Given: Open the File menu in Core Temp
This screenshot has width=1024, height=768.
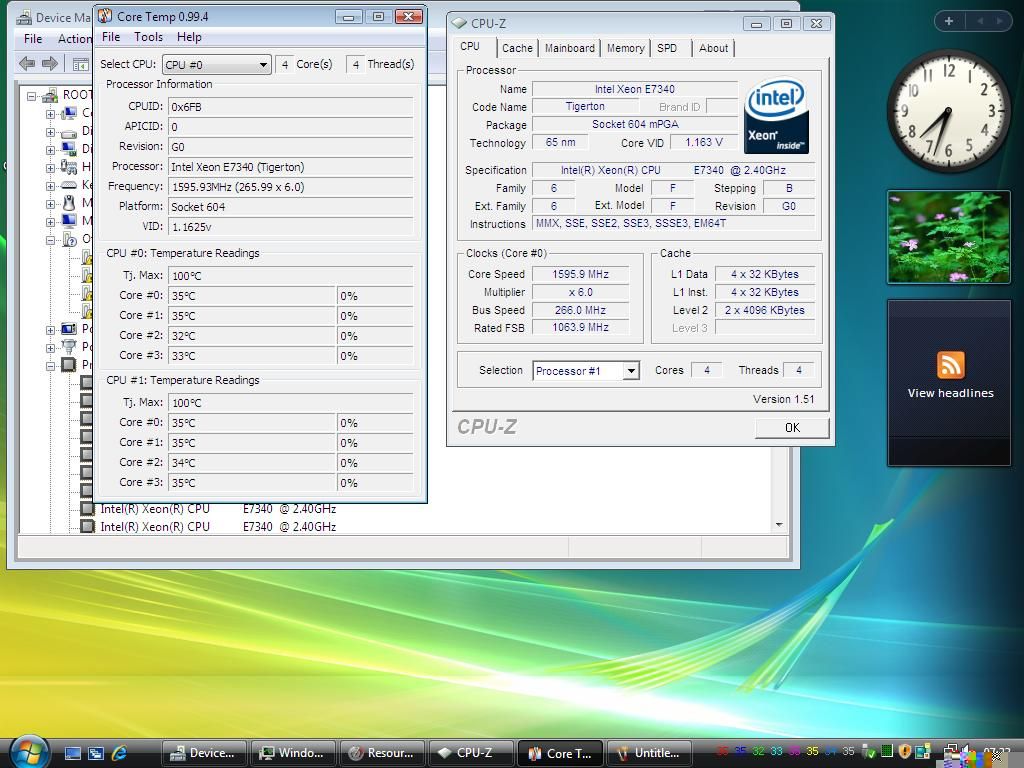Looking at the screenshot, I should tap(111, 37).
